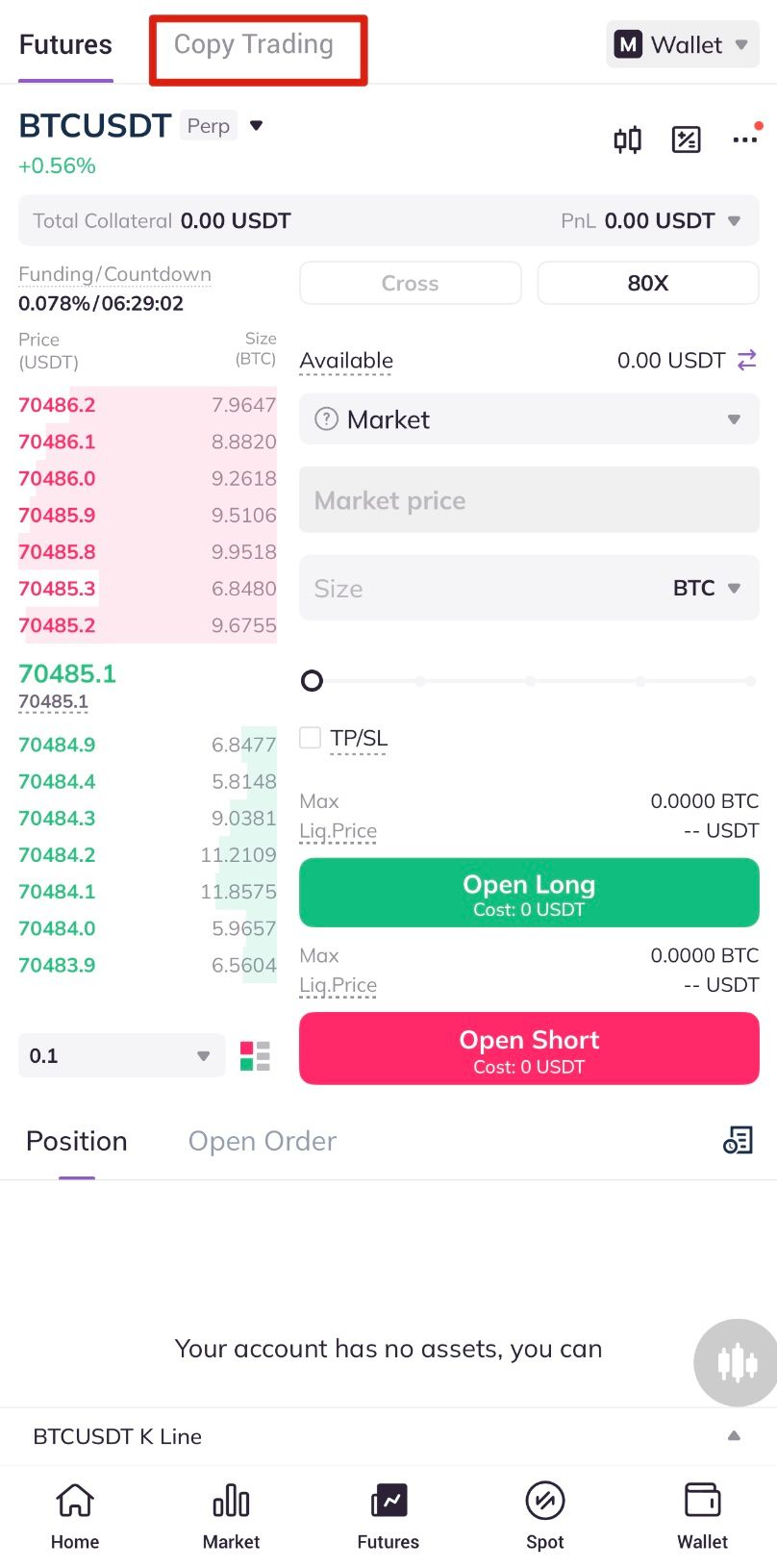Switch to the Copy Trading tab
The width and height of the screenshot is (777, 1568).
pos(254,45)
